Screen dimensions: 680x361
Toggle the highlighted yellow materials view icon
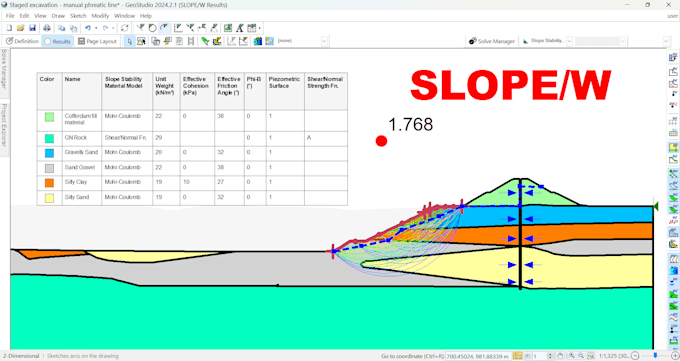(673, 148)
